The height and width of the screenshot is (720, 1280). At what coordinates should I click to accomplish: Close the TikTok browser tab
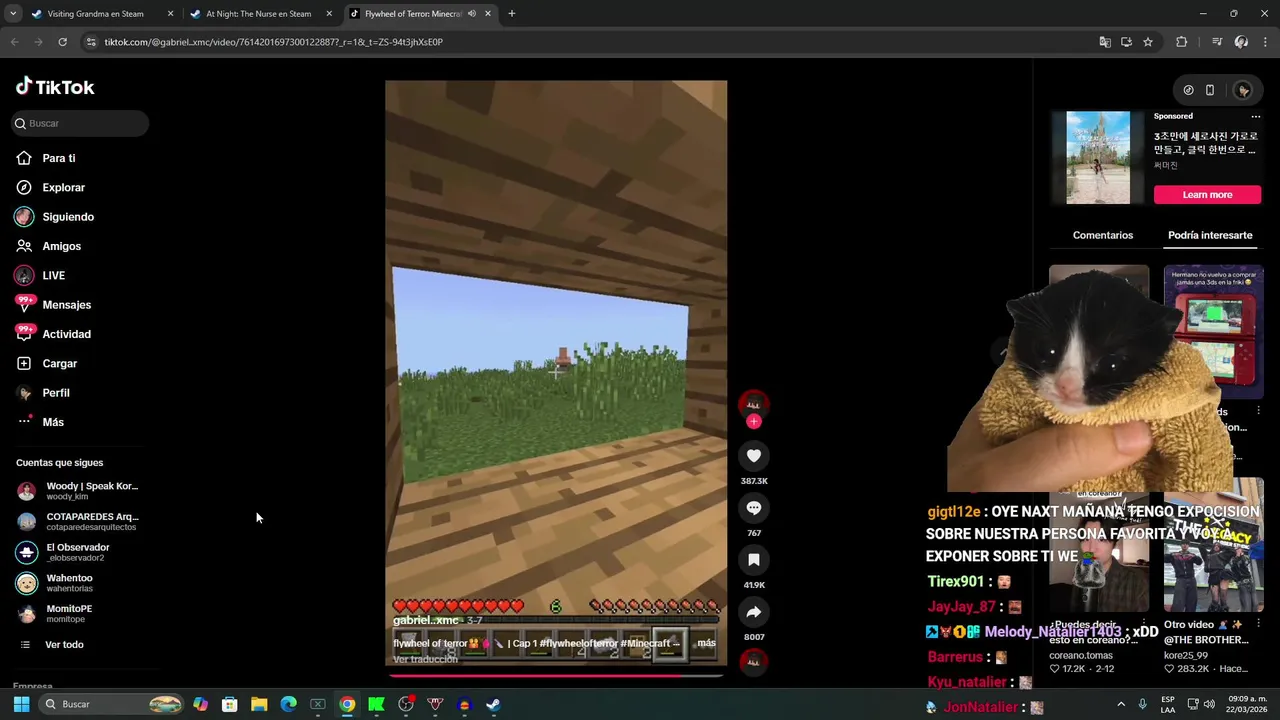[488, 14]
